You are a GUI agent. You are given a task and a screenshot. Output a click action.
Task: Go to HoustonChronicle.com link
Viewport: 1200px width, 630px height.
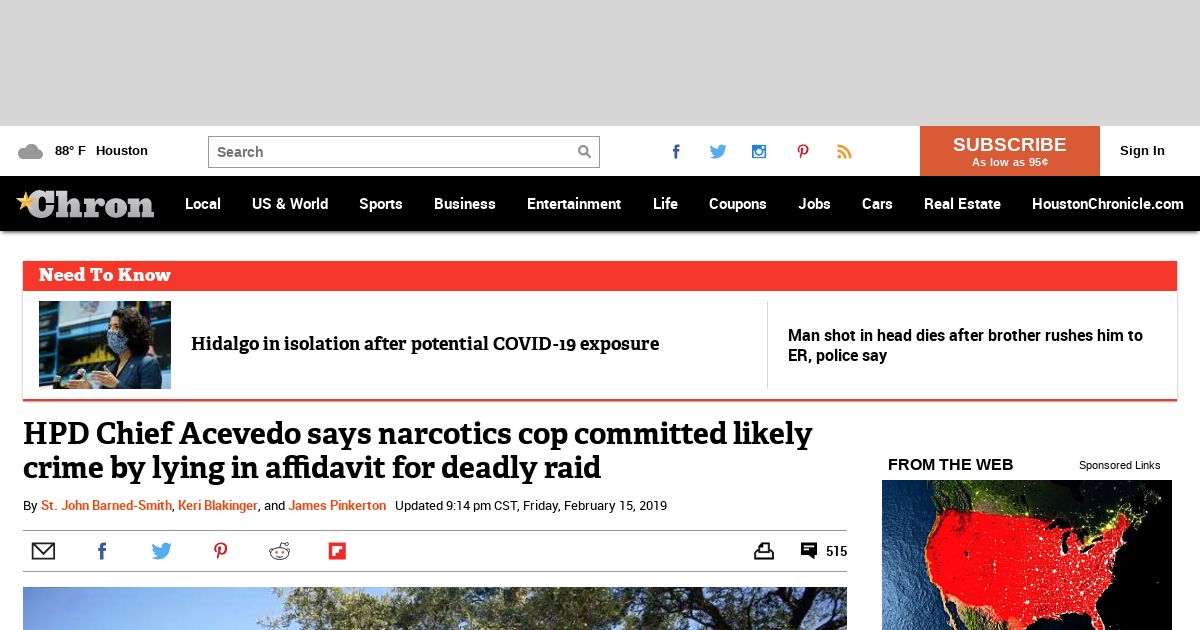point(1108,204)
